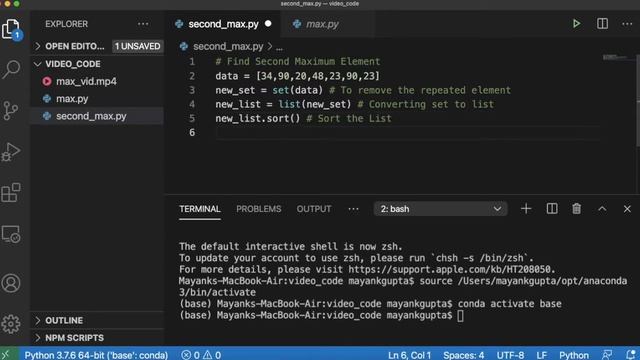The image size is (640, 360).
Task: Open the feedback icon in status bar
Action: pyautogui.click(x=607, y=355)
